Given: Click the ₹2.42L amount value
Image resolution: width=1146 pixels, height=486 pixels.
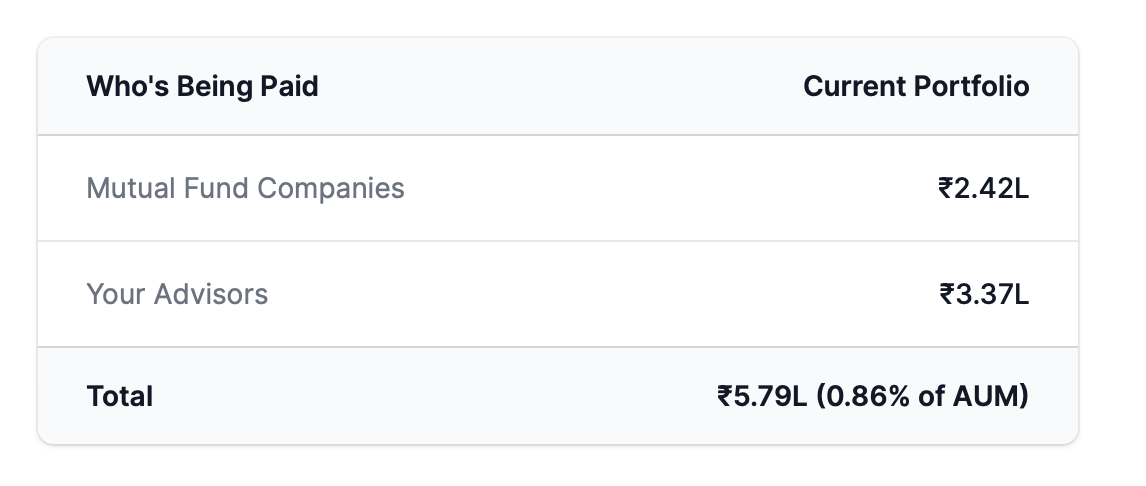Looking at the screenshot, I should [983, 189].
